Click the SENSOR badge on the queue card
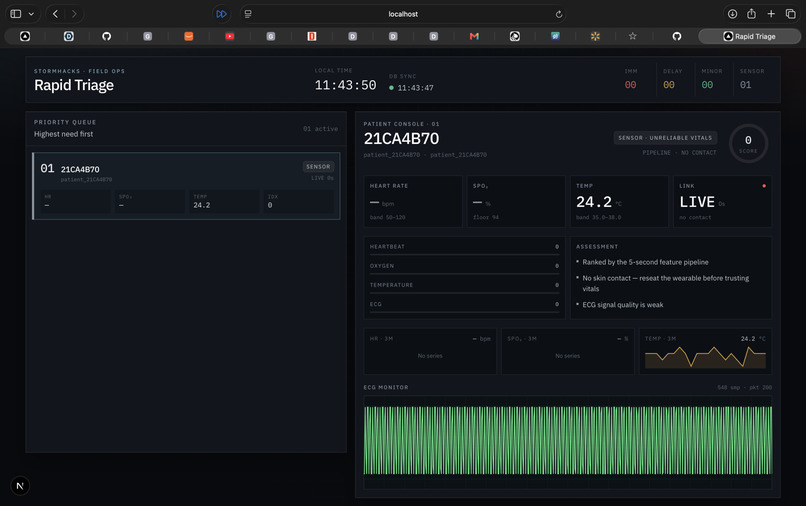806x506 pixels. [x=318, y=167]
